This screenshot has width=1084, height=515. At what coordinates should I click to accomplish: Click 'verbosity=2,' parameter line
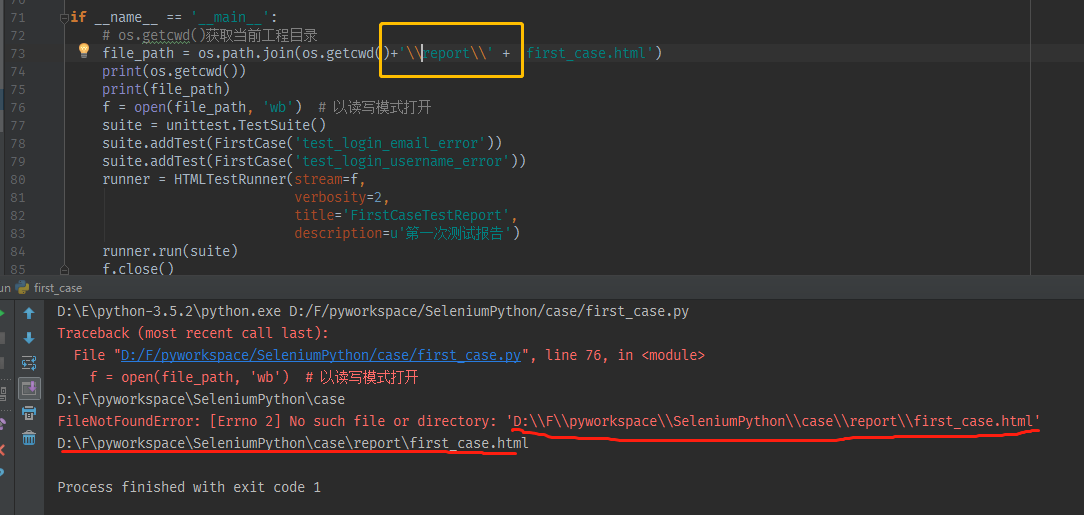click(x=342, y=197)
